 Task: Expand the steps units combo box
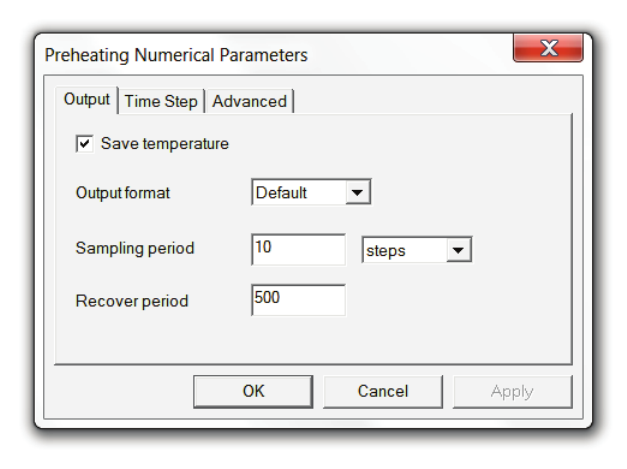coord(415,250)
